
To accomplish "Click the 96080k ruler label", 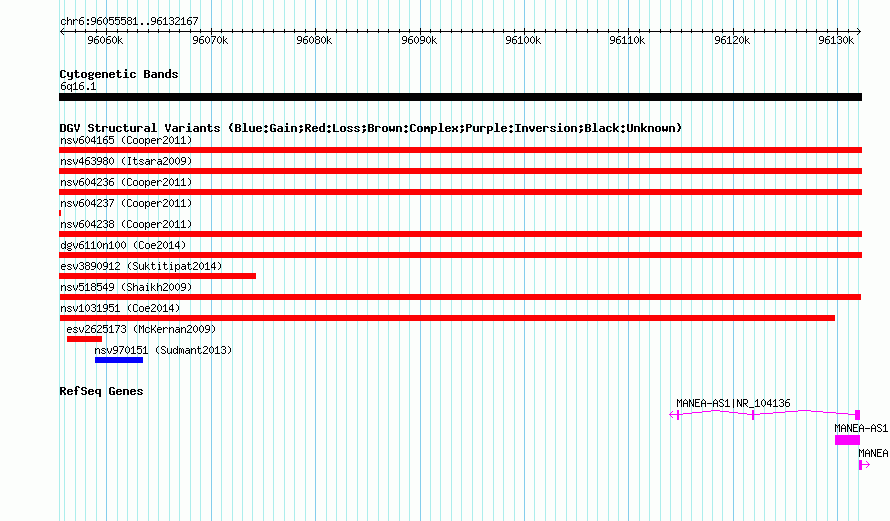I will pos(314,40).
